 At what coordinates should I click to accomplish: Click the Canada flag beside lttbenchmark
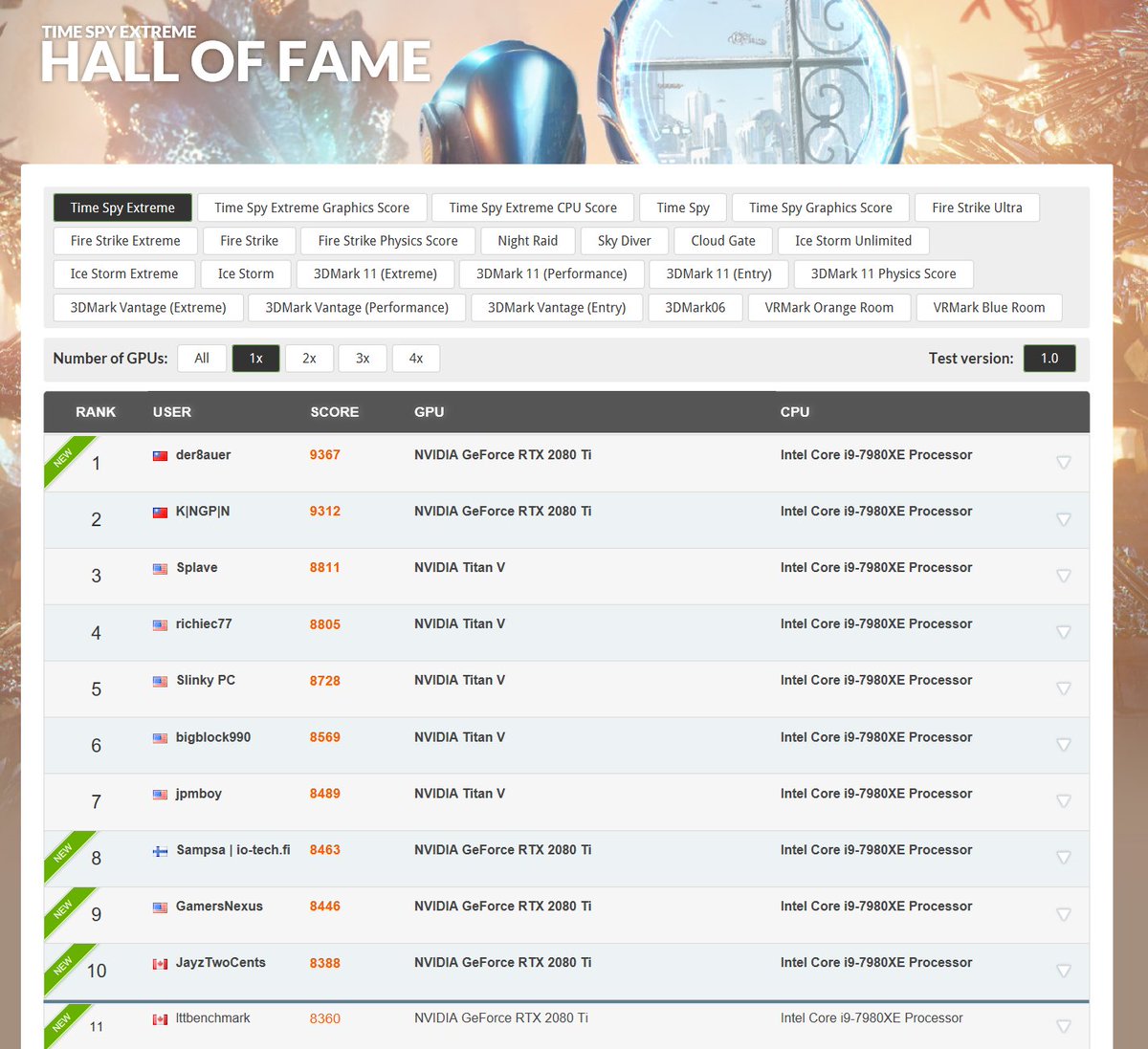click(161, 1019)
